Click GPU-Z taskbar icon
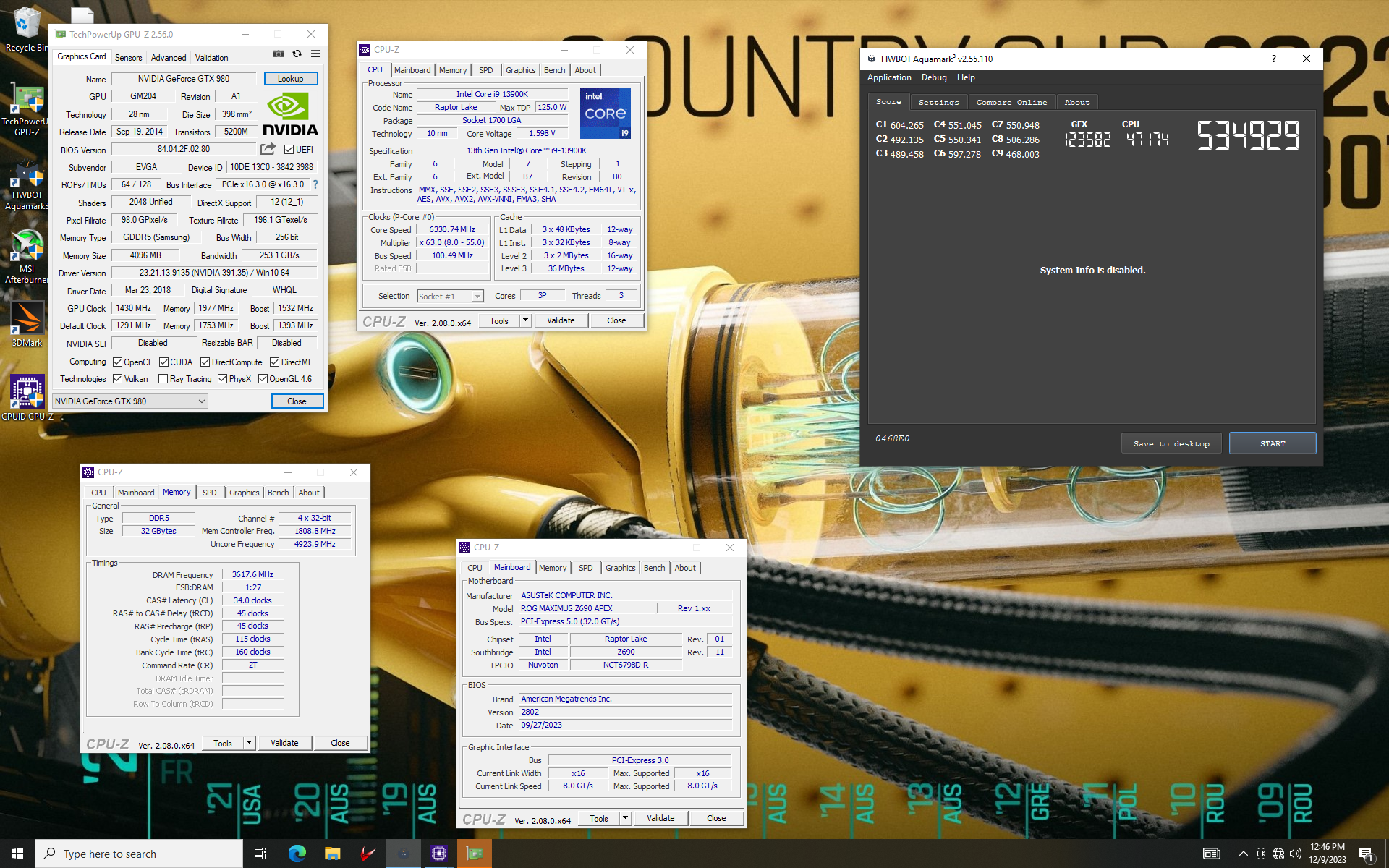 475,854
